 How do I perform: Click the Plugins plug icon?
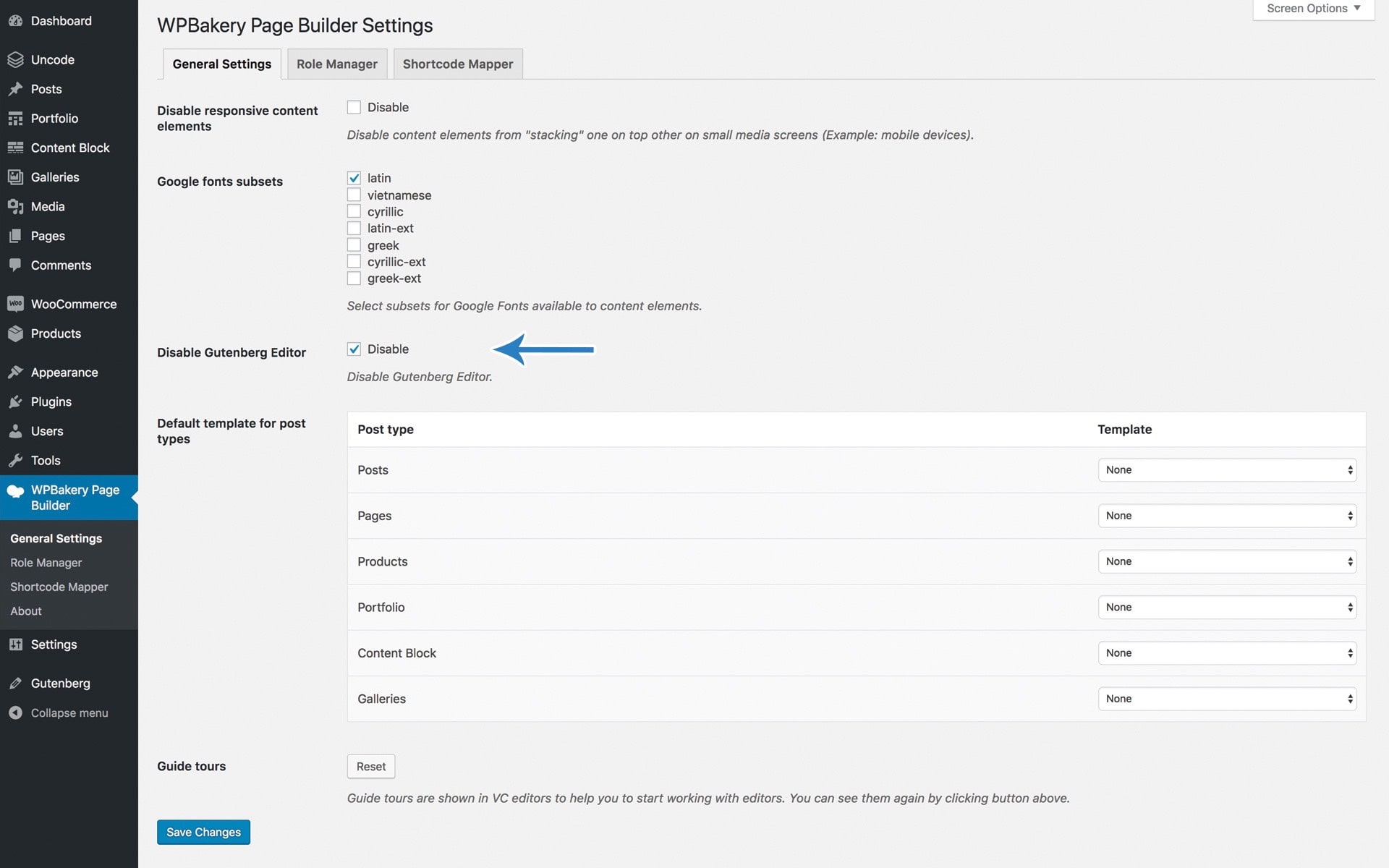(x=15, y=401)
